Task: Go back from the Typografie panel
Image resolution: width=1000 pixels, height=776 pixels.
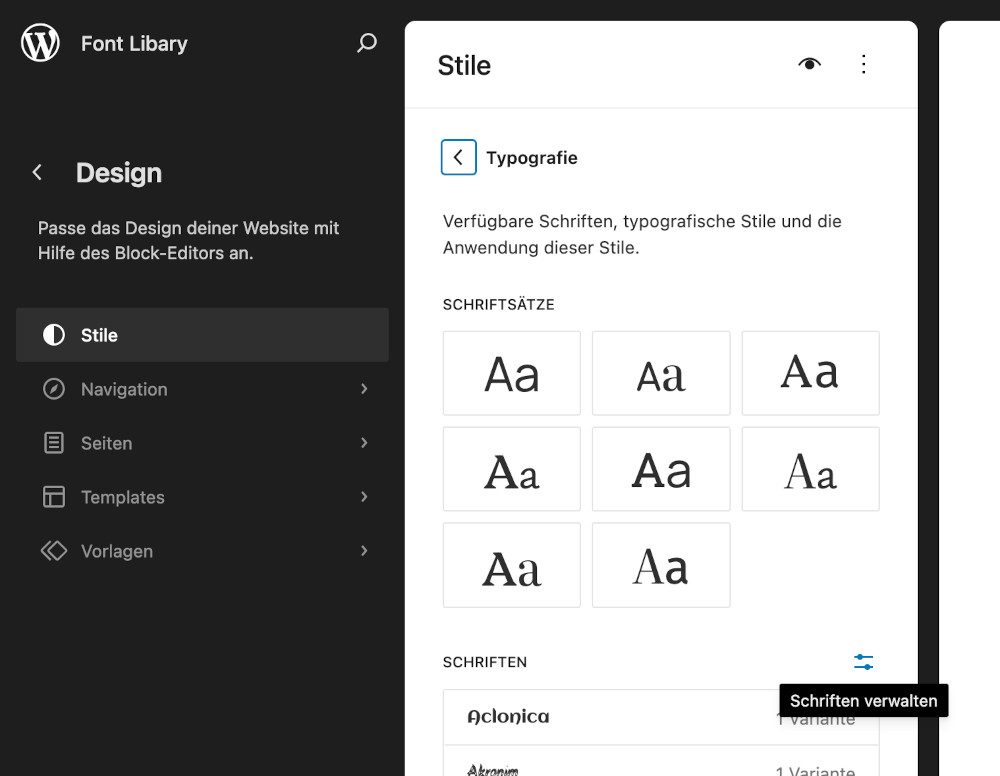Action: [458, 157]
